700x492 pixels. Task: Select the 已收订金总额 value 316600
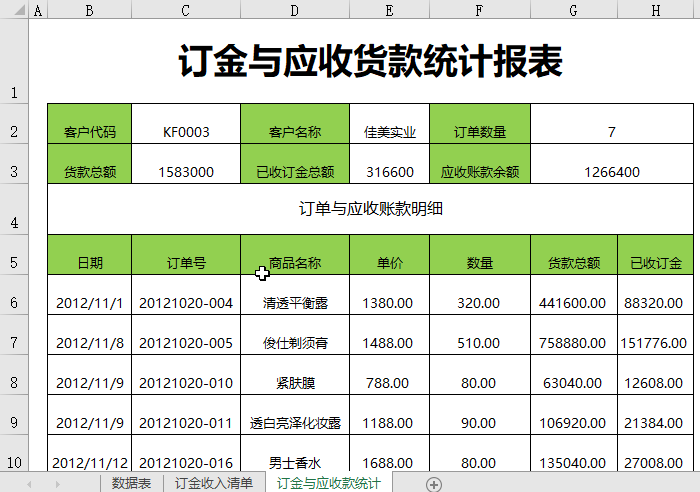click(x=389, y=172)
